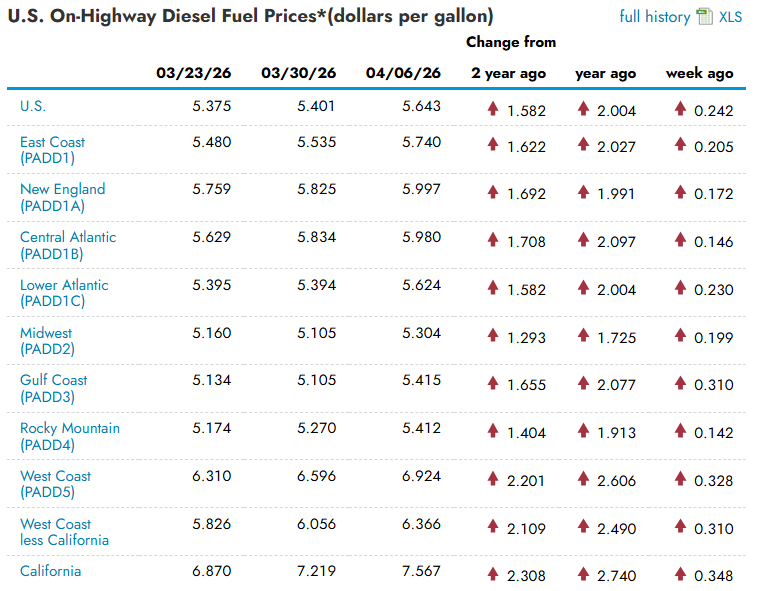Click West Coast (PADD5) year ago arrow
The height and width of the screenshot is (591, 759).
(x=583, y=480)
